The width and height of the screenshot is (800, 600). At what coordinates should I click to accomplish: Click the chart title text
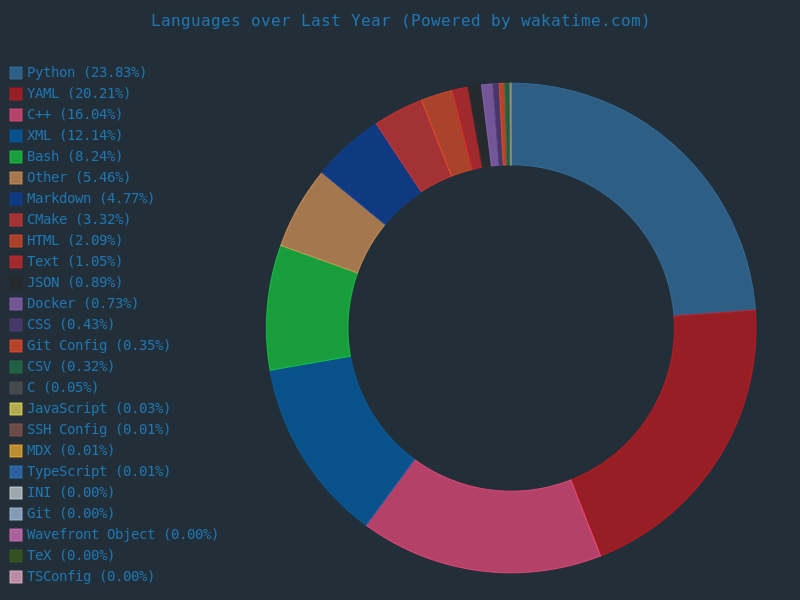(400, 21)
